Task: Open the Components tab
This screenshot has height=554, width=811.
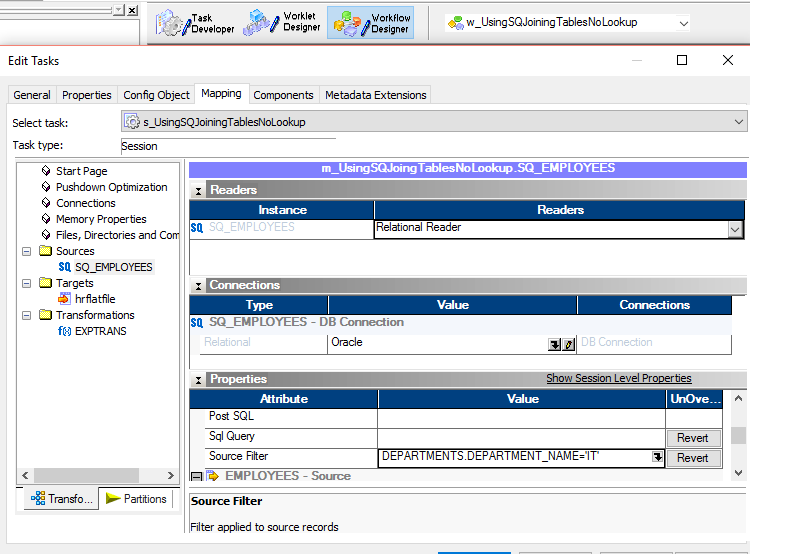Action: tap(283, 95)
